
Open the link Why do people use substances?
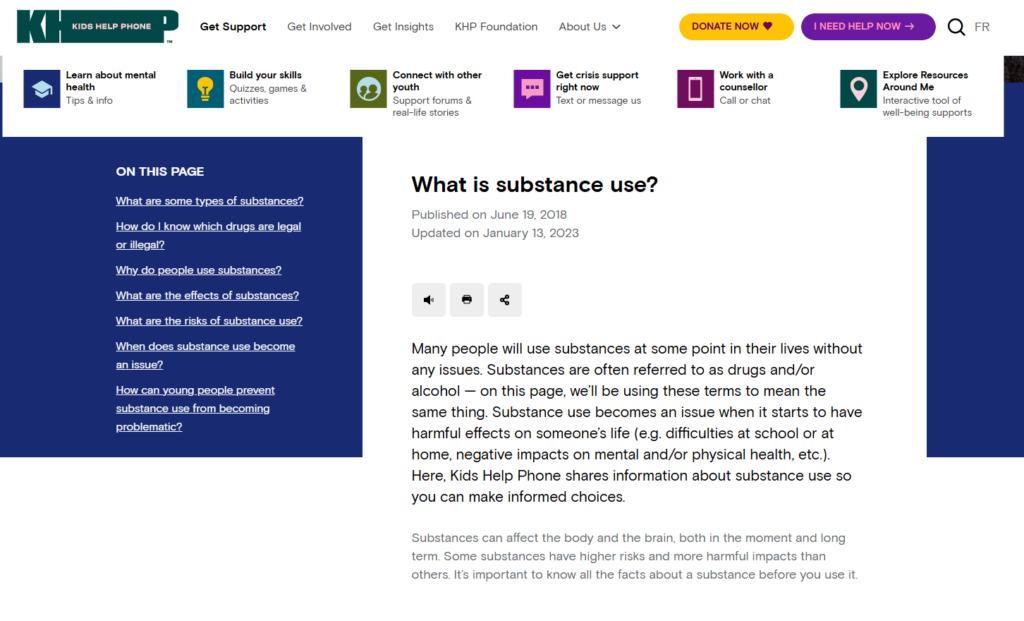[198, 270]
